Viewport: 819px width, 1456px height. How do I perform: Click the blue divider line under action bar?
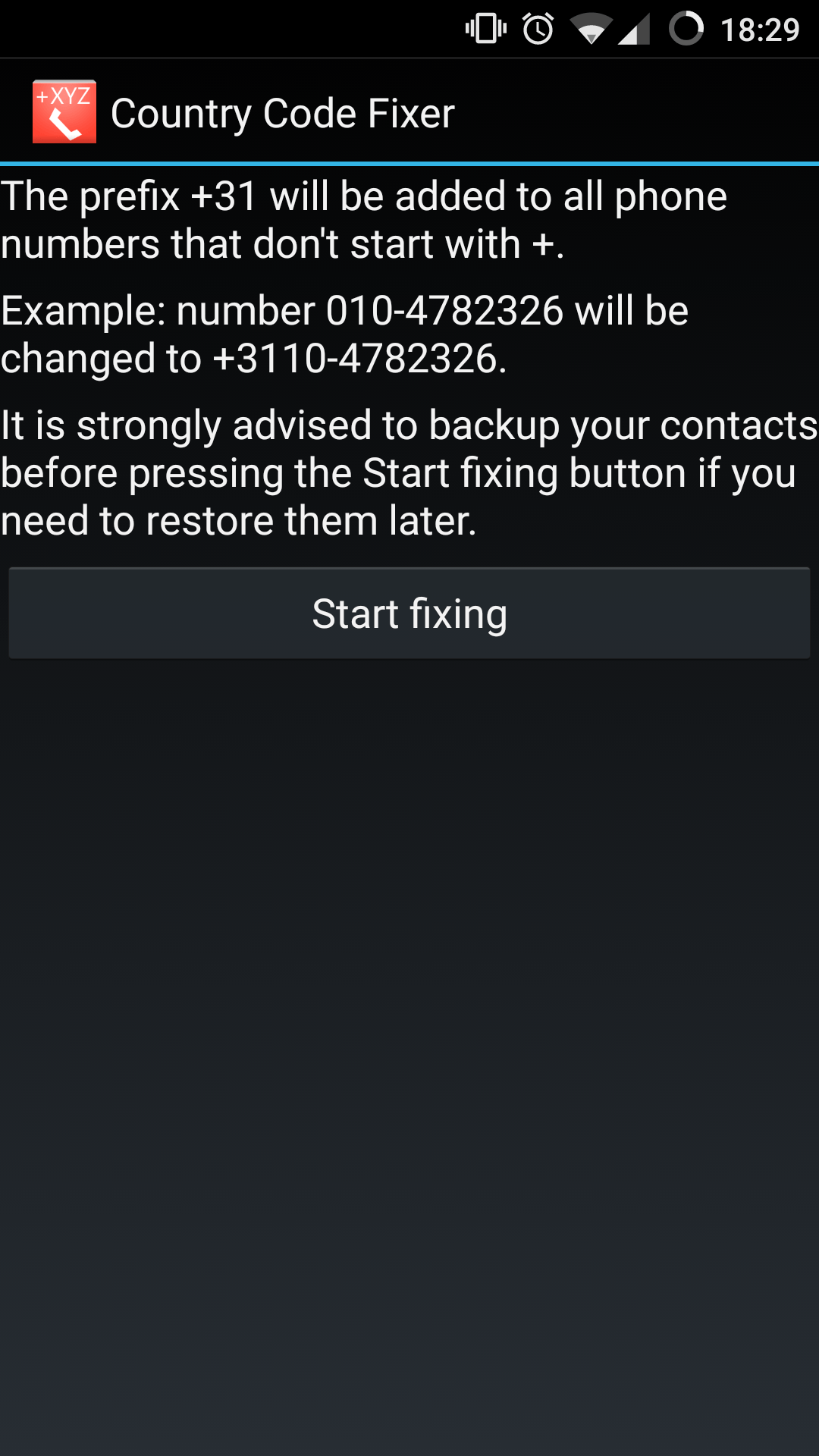(409, 163)
